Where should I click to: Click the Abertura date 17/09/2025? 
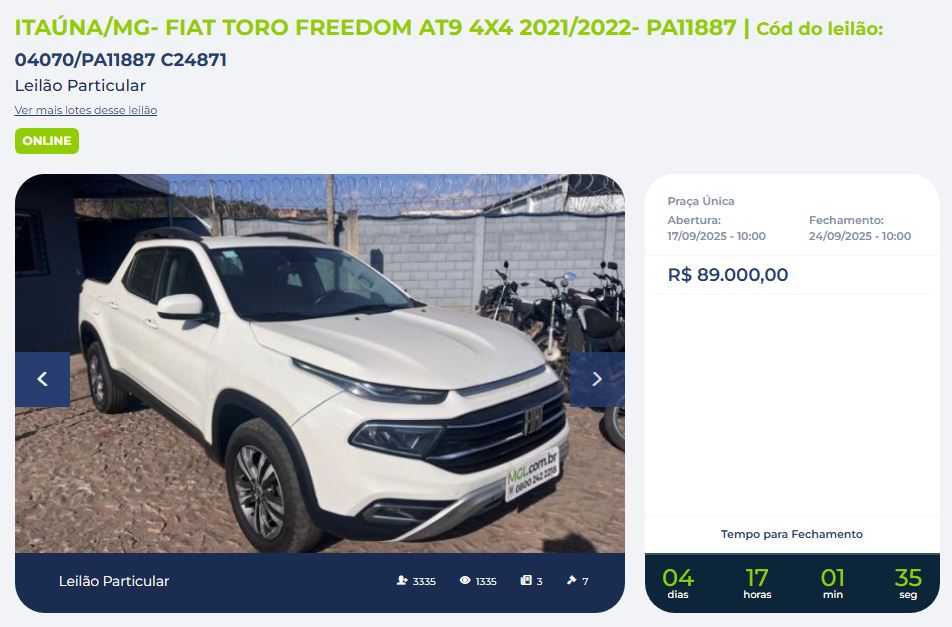[x=716, y=236]
